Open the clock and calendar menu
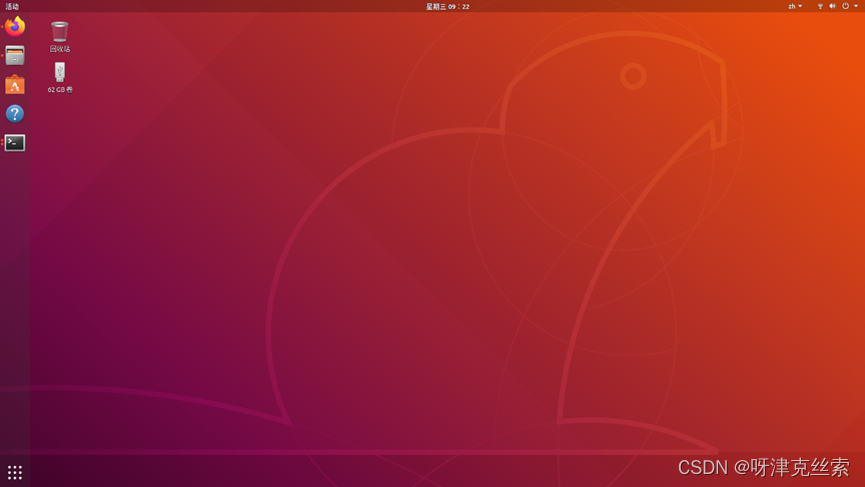Screen dimensions: 865x487 click(x=447, y=7)
